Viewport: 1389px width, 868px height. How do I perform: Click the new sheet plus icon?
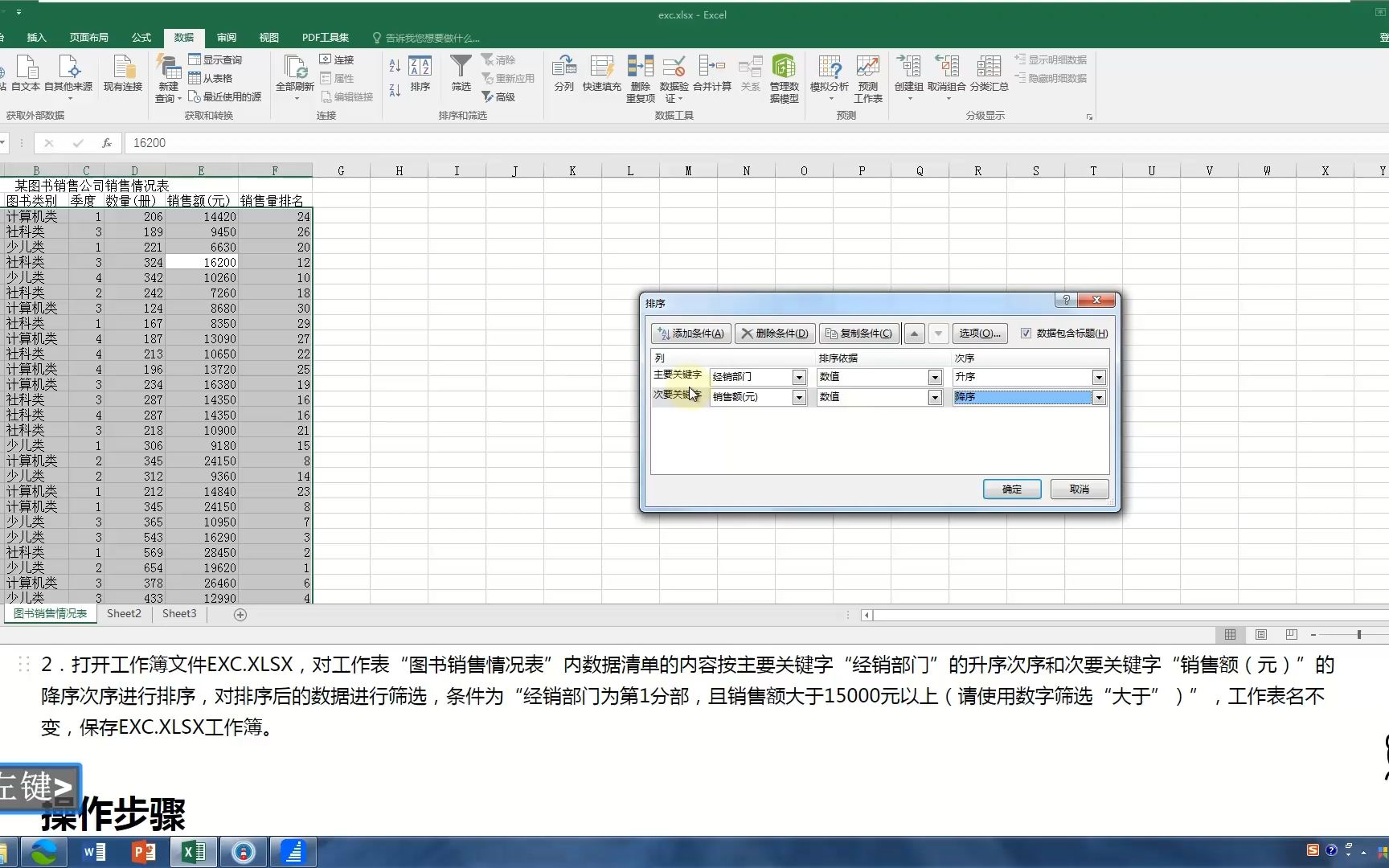click(x=240, y=615)
